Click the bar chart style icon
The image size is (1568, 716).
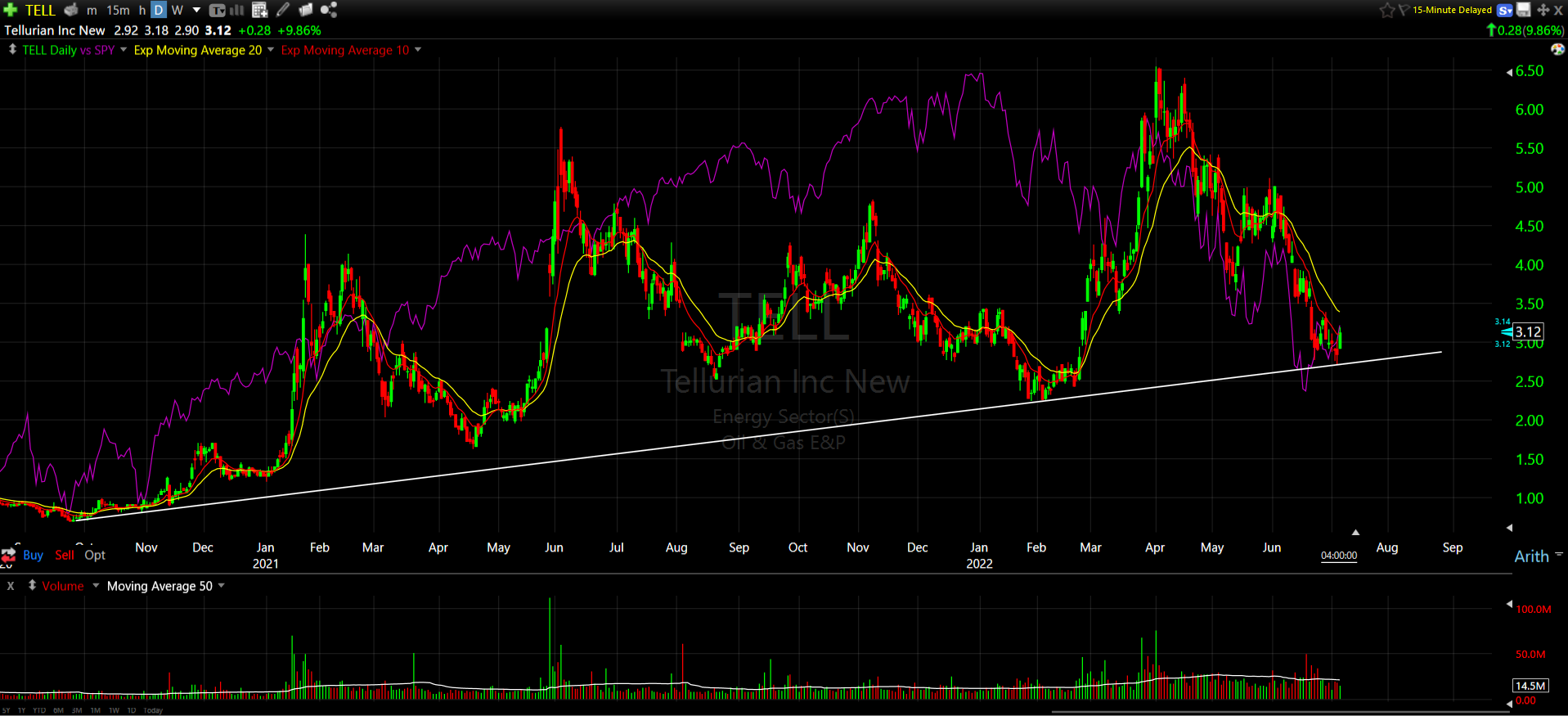pos(237,10)
